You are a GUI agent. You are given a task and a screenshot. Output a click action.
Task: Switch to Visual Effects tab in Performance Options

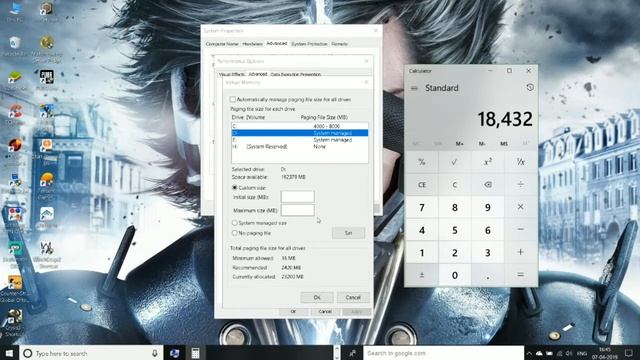tap(231, 74)
